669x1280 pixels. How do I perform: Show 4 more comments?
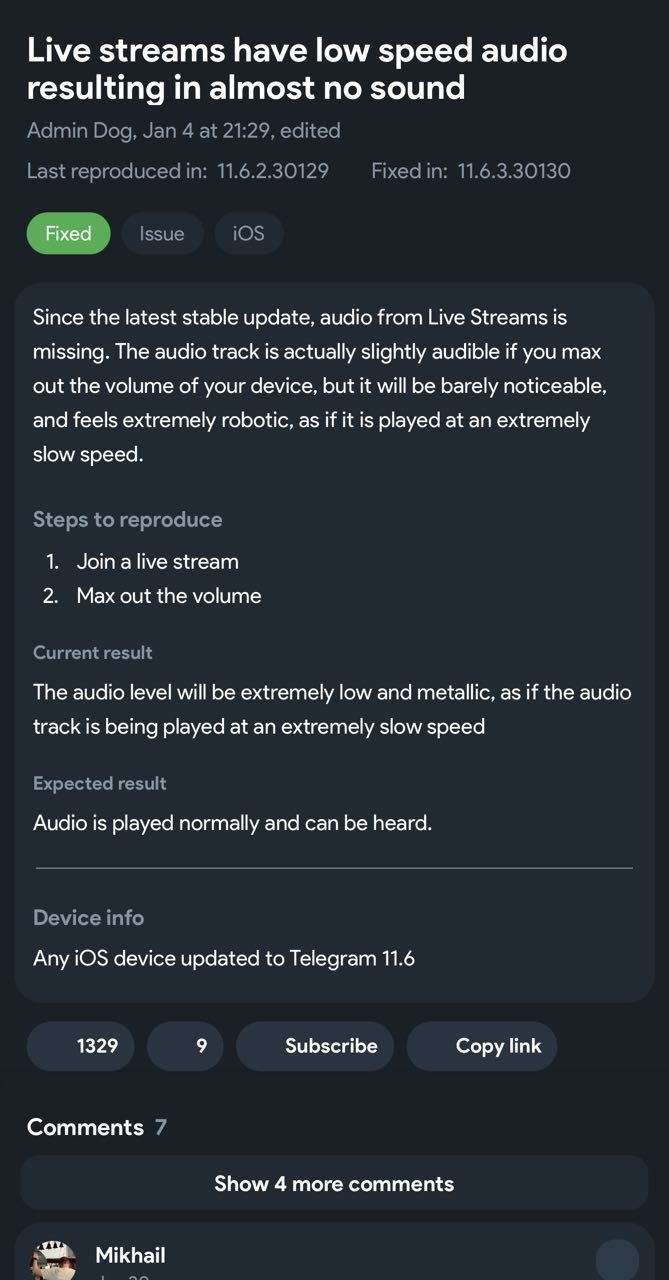334,1183
